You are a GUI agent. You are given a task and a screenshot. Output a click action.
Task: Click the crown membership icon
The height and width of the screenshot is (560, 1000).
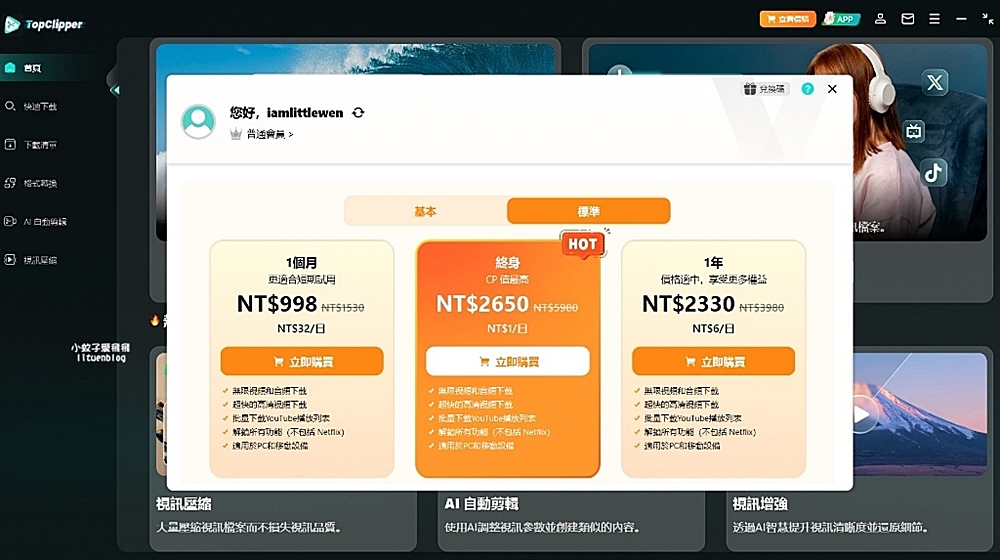tap(235, 134)
